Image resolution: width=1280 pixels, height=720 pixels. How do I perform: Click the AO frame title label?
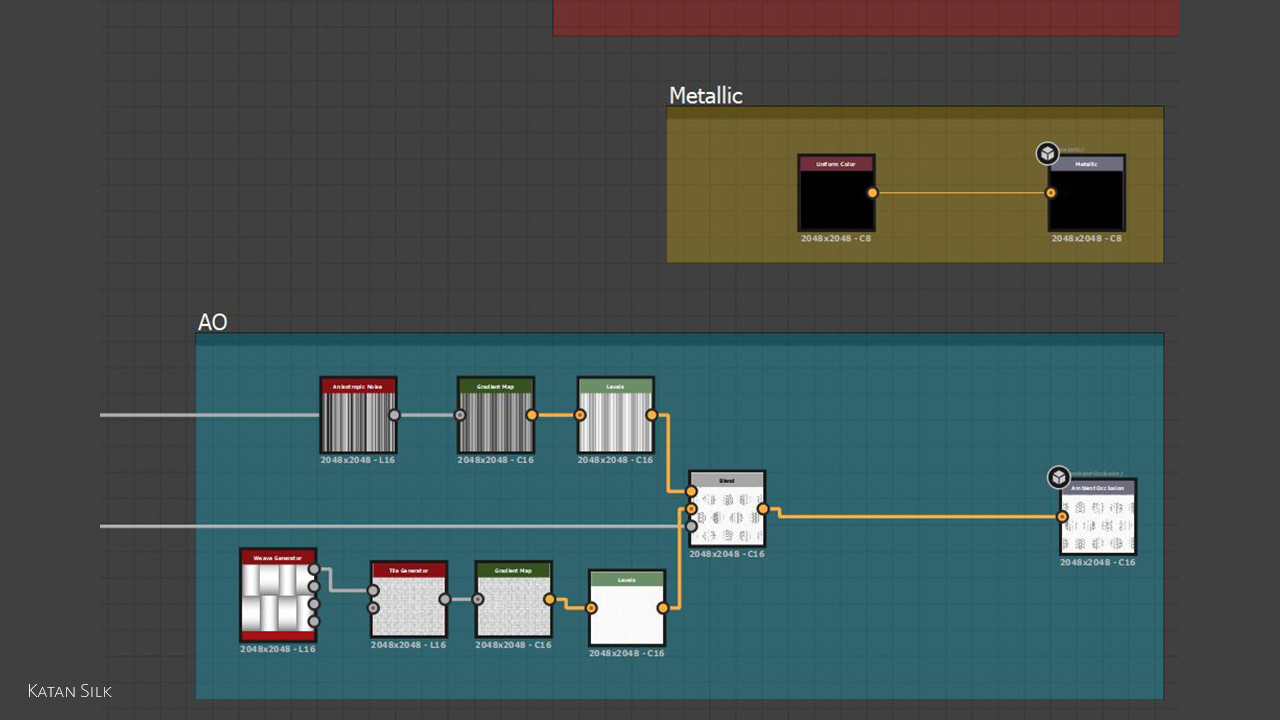pyautogui.click(x=213, y=322)
